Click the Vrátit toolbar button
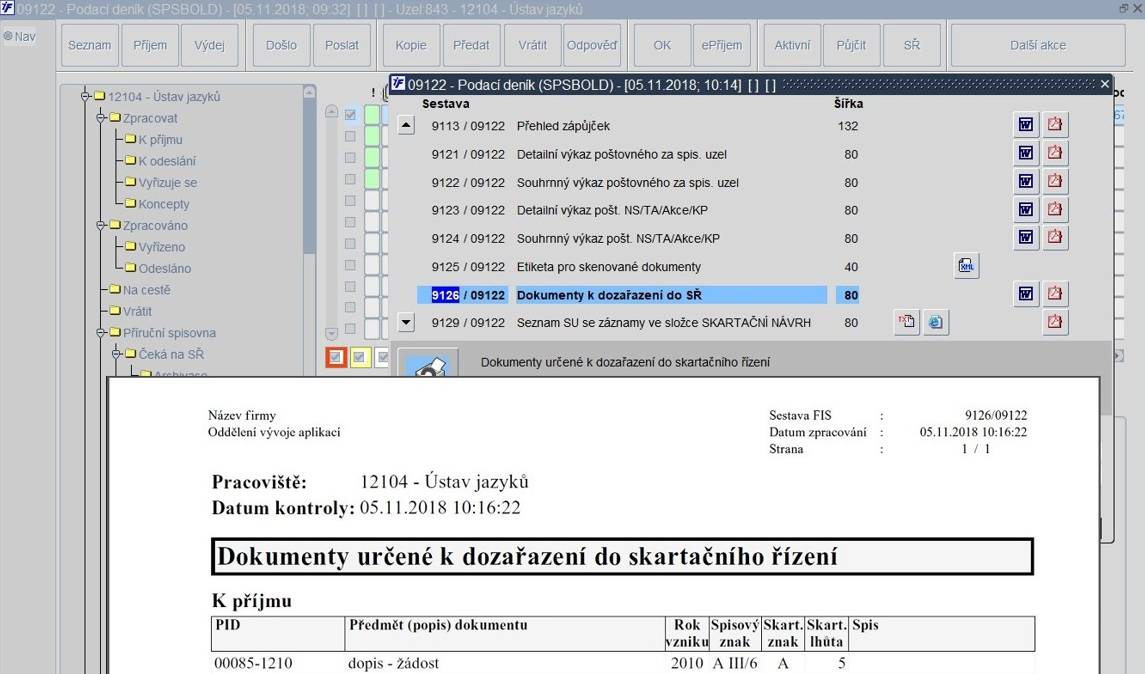1145x674 pixels. [x=532, y=45]
